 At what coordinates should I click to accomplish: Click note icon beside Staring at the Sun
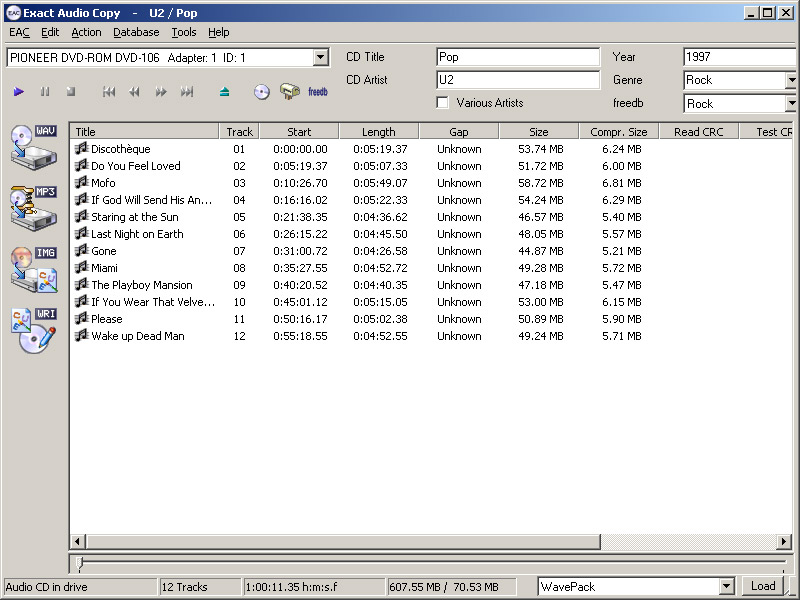point(81,216)
